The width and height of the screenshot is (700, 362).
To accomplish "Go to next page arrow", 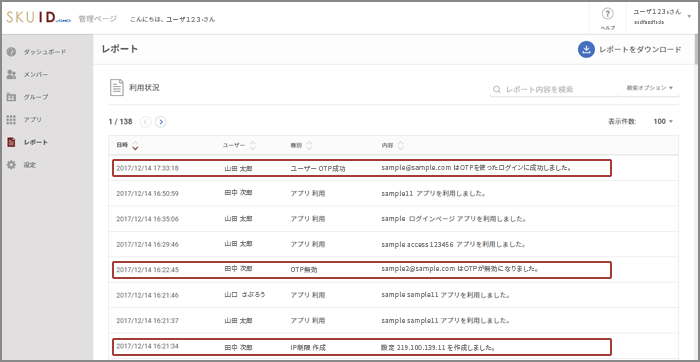I will [161, 121].
